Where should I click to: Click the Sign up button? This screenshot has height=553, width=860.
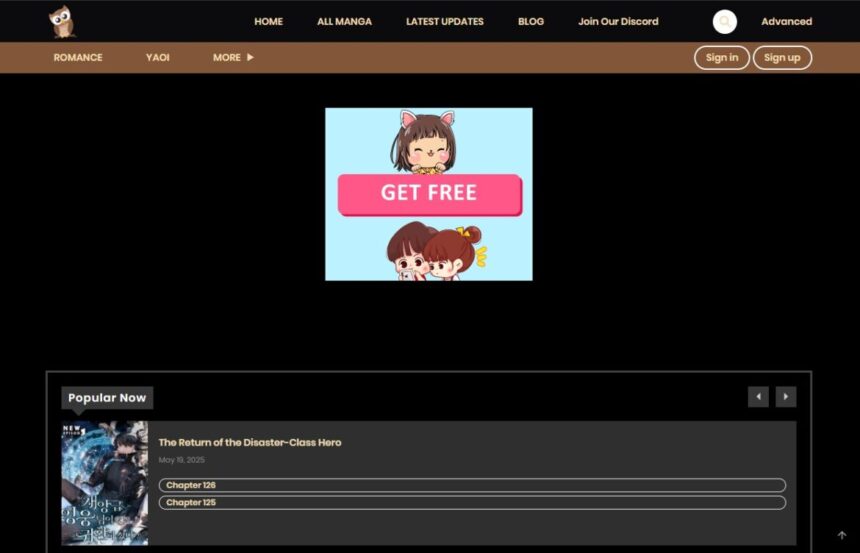(x=782, y=58)
